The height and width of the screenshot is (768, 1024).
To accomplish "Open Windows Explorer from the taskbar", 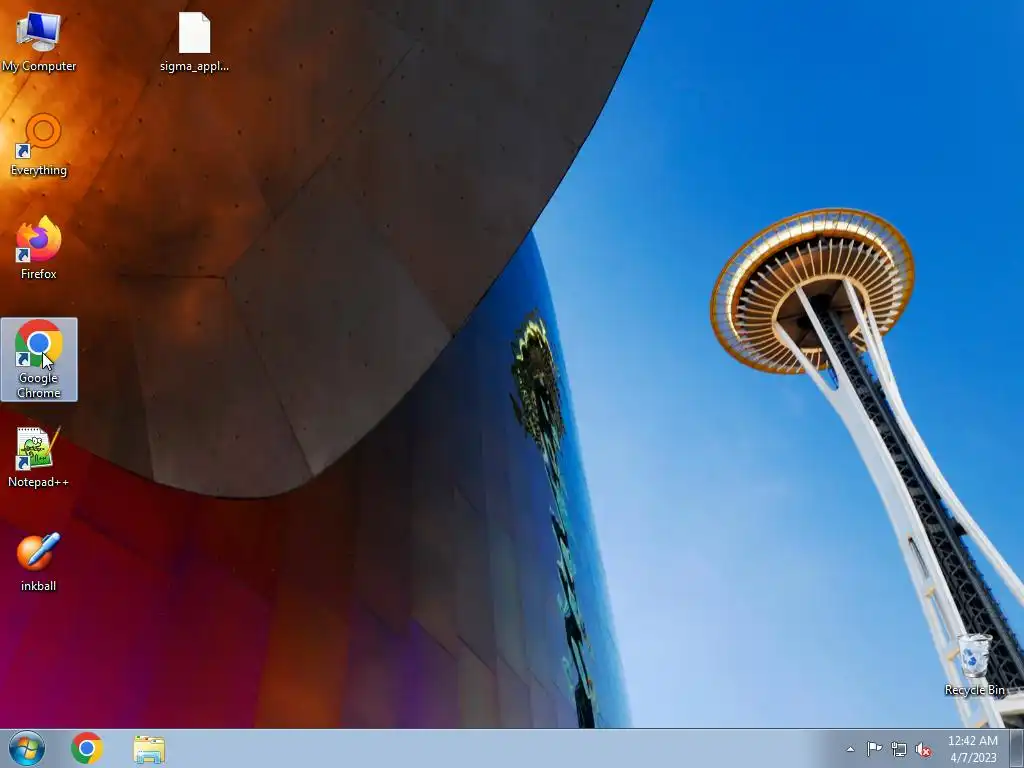I will (149, 749).
